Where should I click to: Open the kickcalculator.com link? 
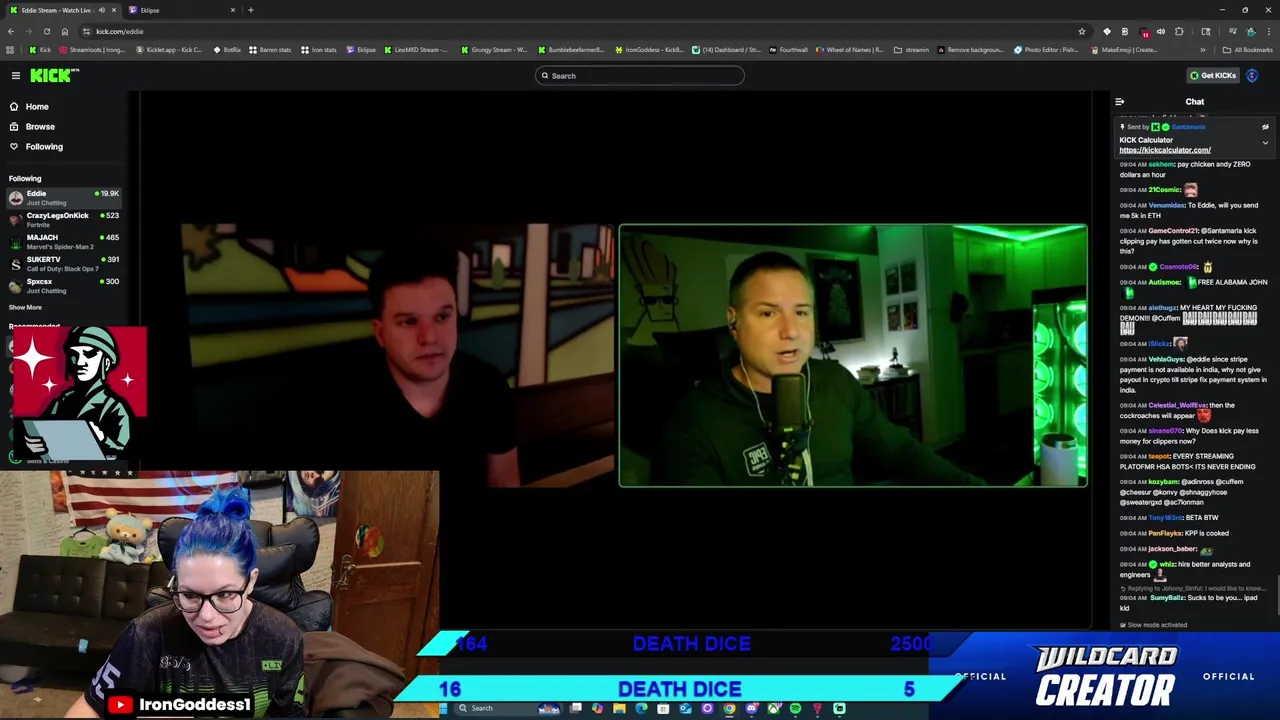pos(1165,150)
